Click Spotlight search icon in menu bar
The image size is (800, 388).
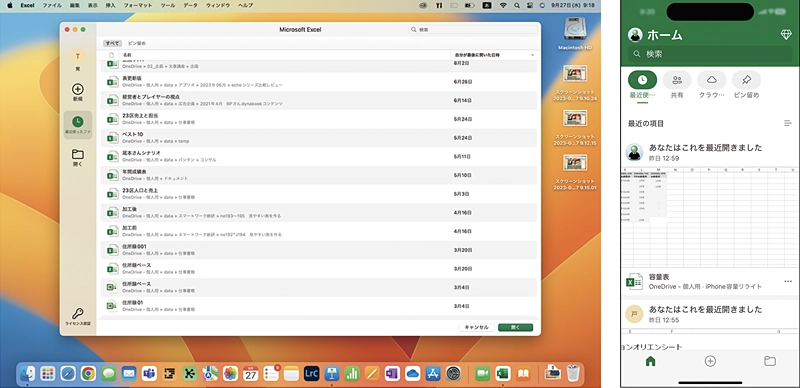coord(517,5)
